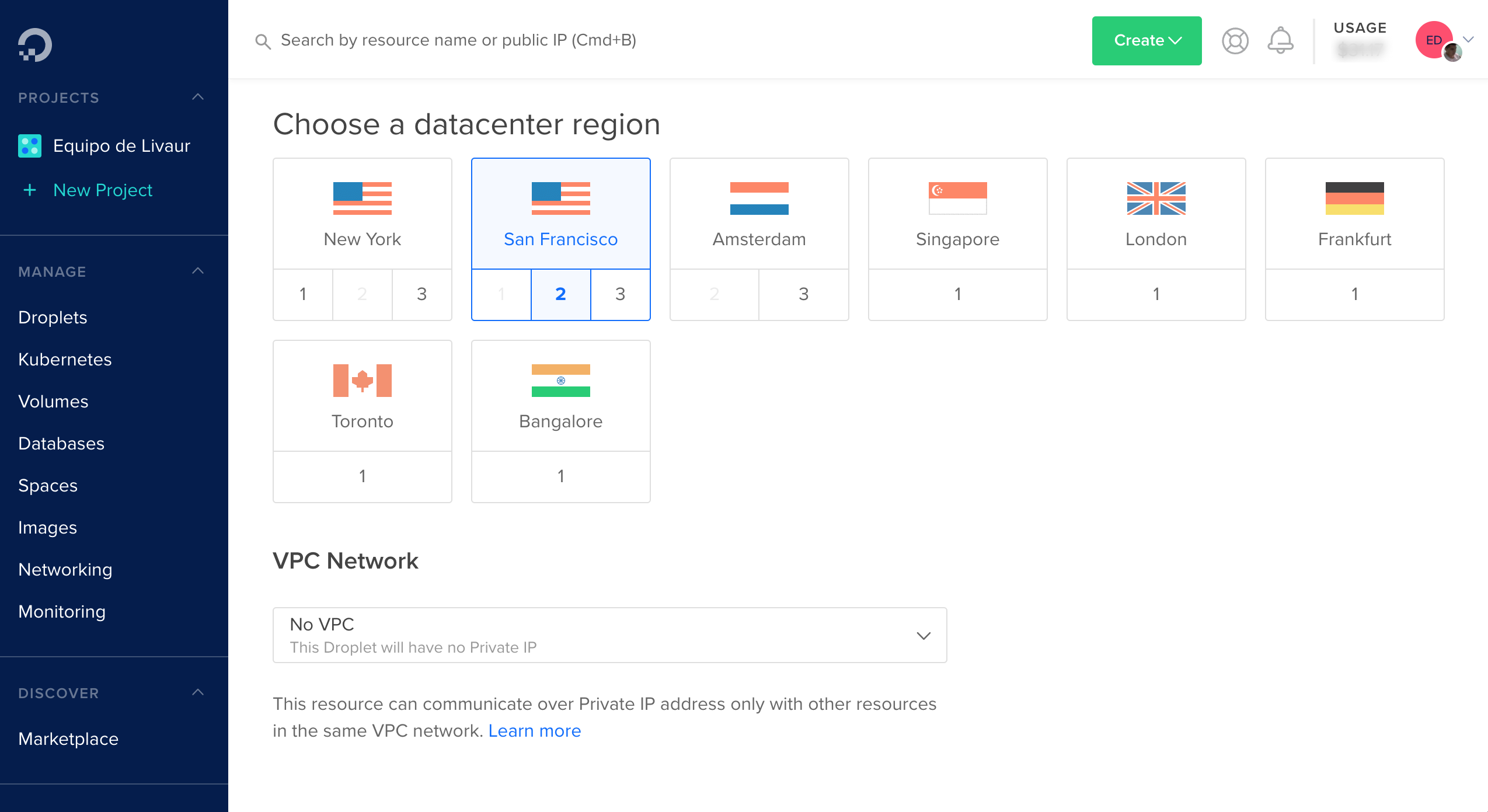Screen dimensions: 1488x812
Task: Click the search magnifier icon
Action: click(x=263, y=41)
